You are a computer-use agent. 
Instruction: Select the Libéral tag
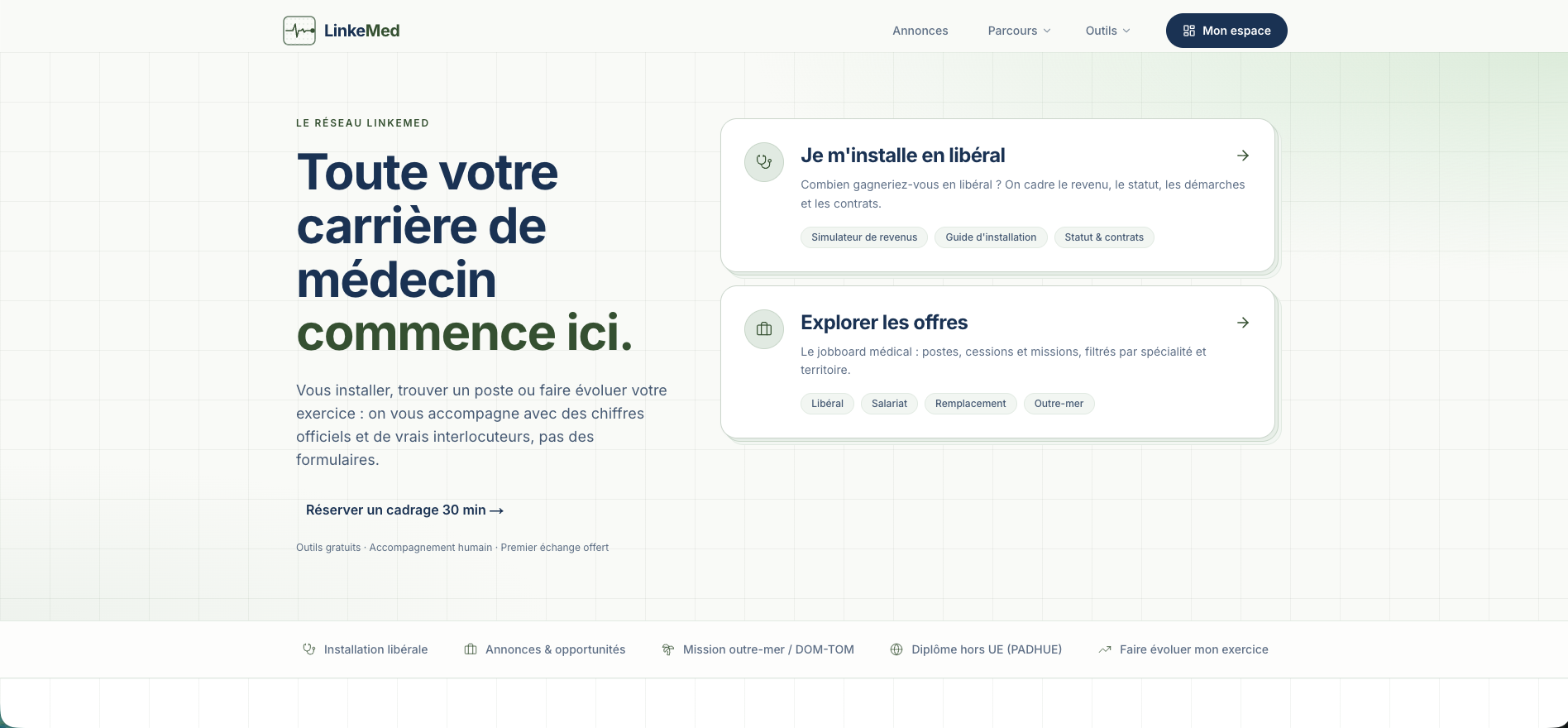coord(827,404)
